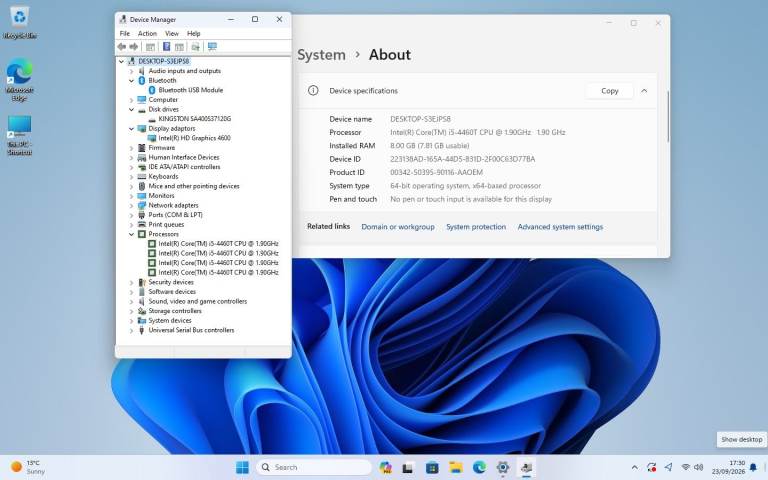Collapse the Processors category
This screenshot has width=768, height=480.
click(131, 234)
